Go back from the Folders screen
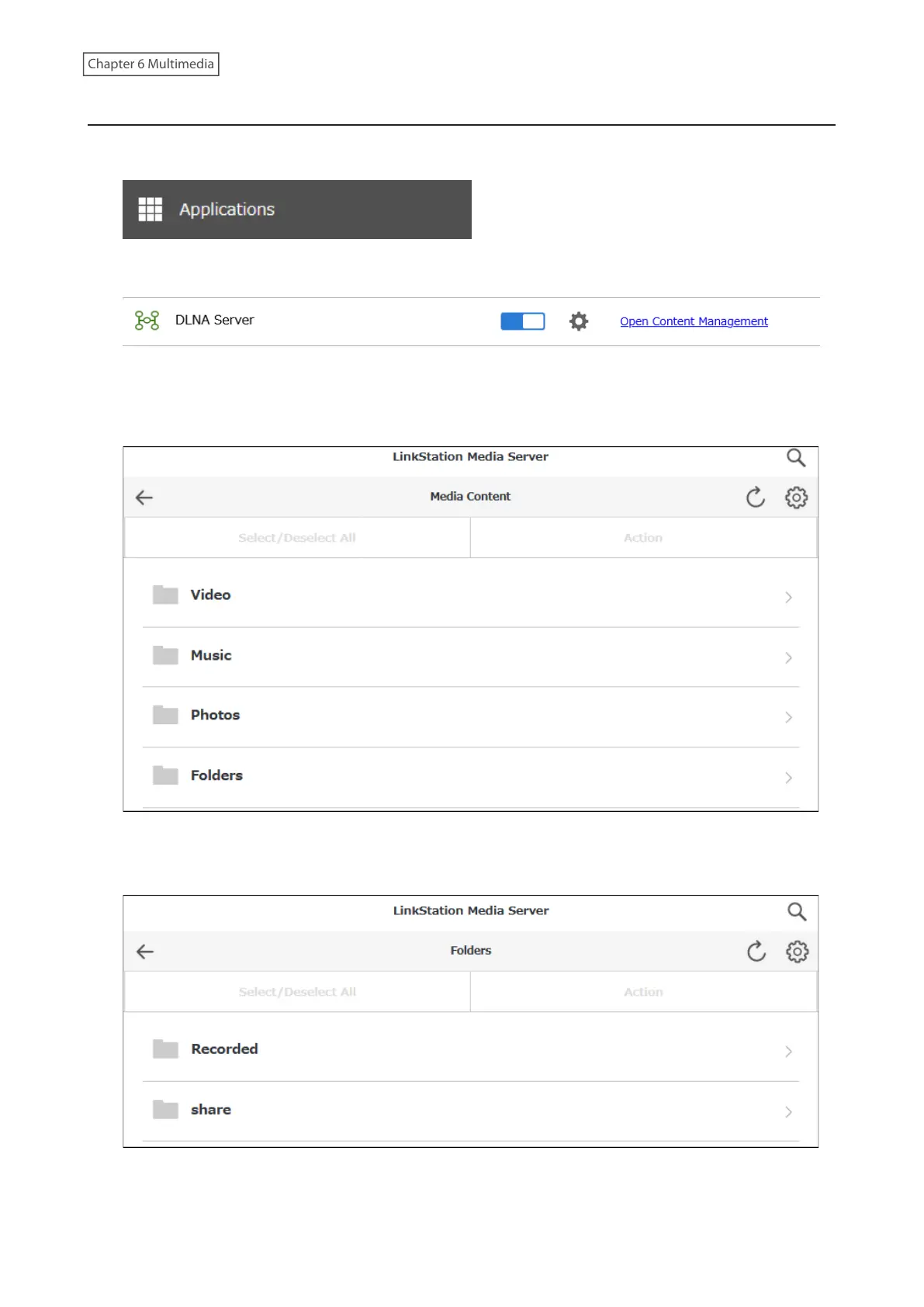The height and width of the screenshot is (1307, 924). (x=145, y=952)
